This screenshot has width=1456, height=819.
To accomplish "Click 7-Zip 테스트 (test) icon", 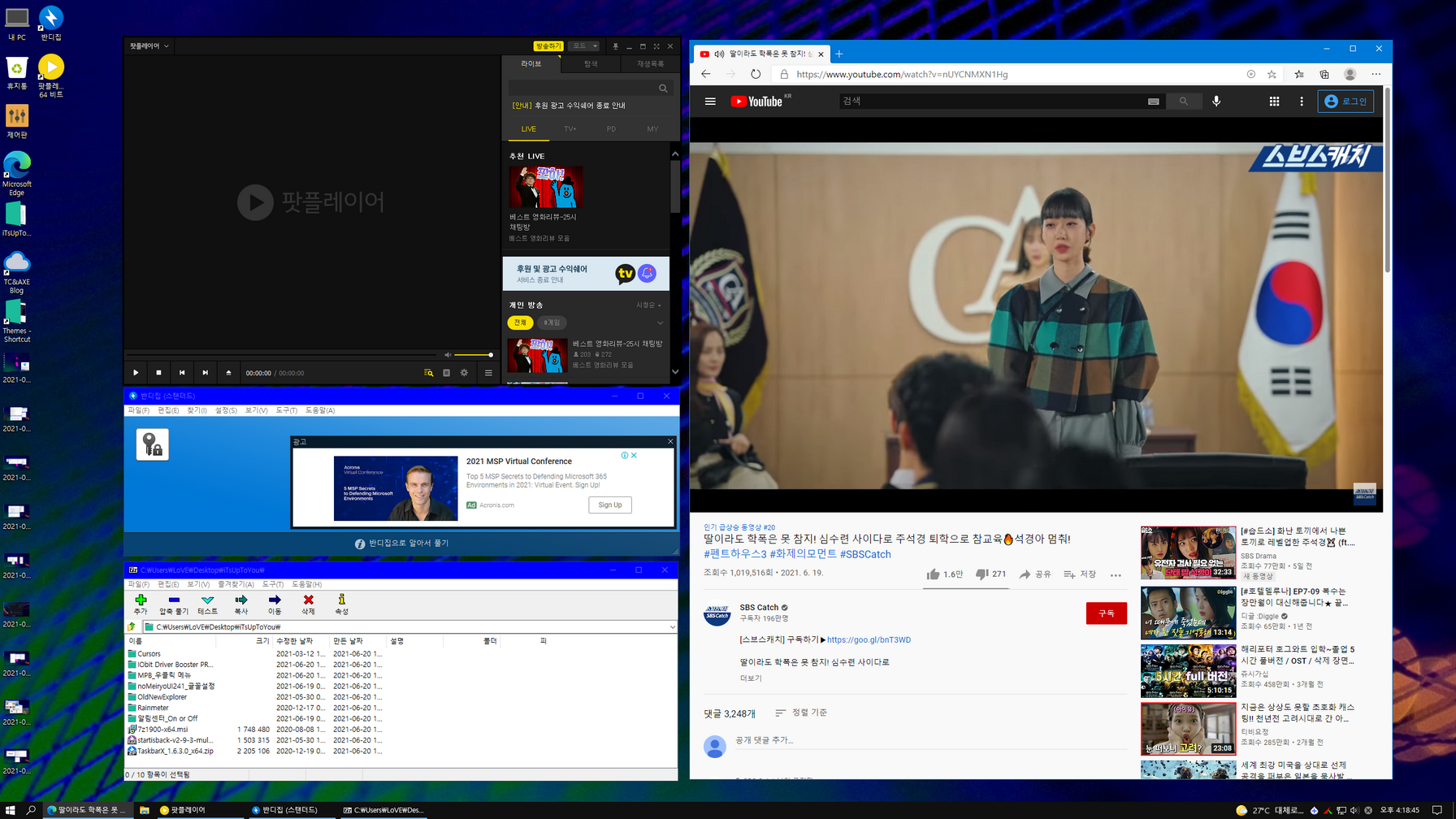I will coord(207,604).
